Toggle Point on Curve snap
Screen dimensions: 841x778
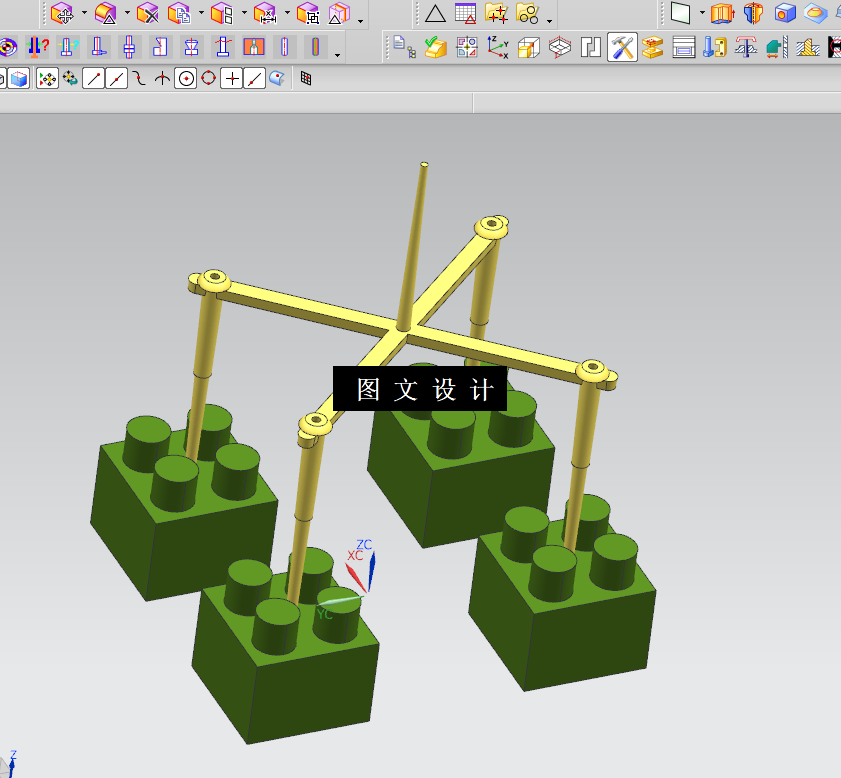(x=255, y=79)
